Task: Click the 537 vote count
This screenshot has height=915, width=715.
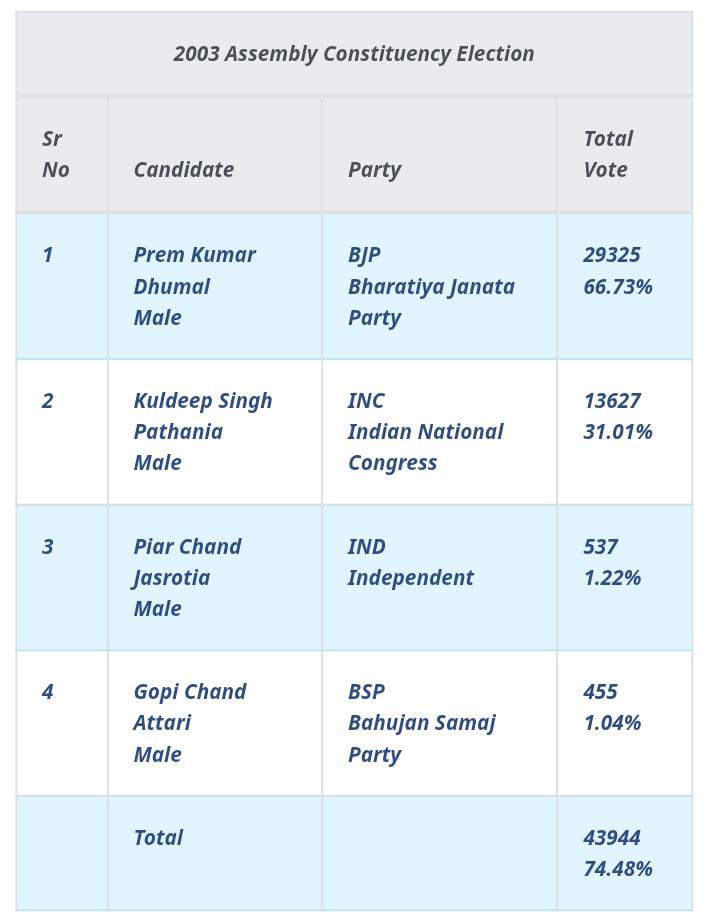Action: [600, 547]
